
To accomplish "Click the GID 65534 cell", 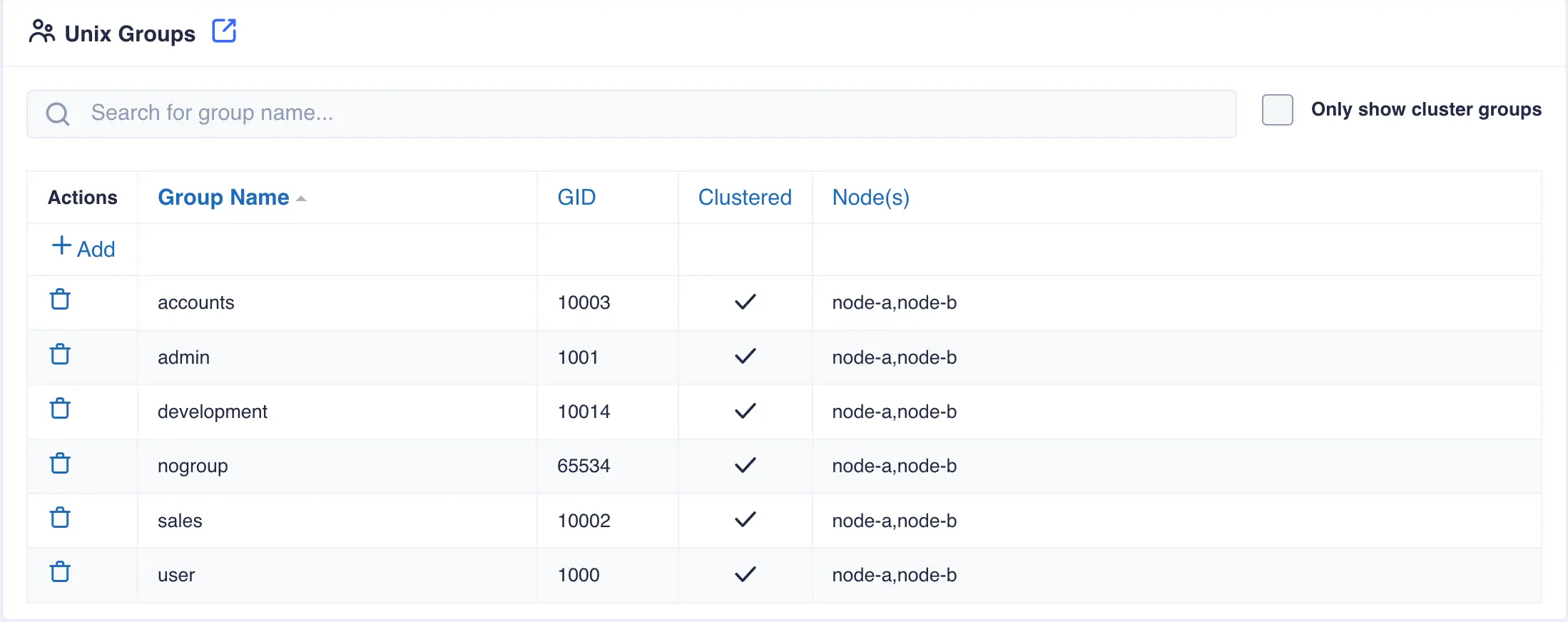I will coord(584,466).
